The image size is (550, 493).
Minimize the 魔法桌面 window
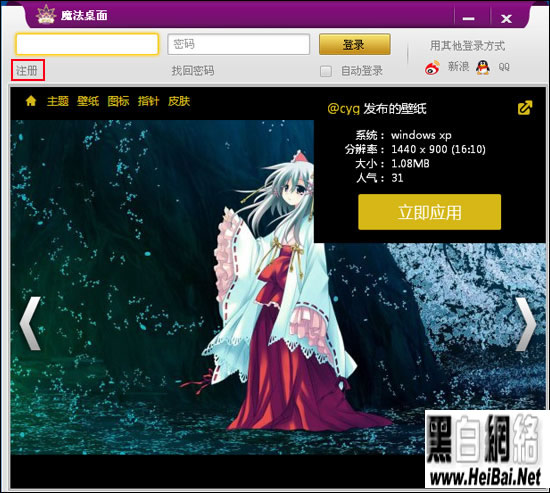(468, 18)
